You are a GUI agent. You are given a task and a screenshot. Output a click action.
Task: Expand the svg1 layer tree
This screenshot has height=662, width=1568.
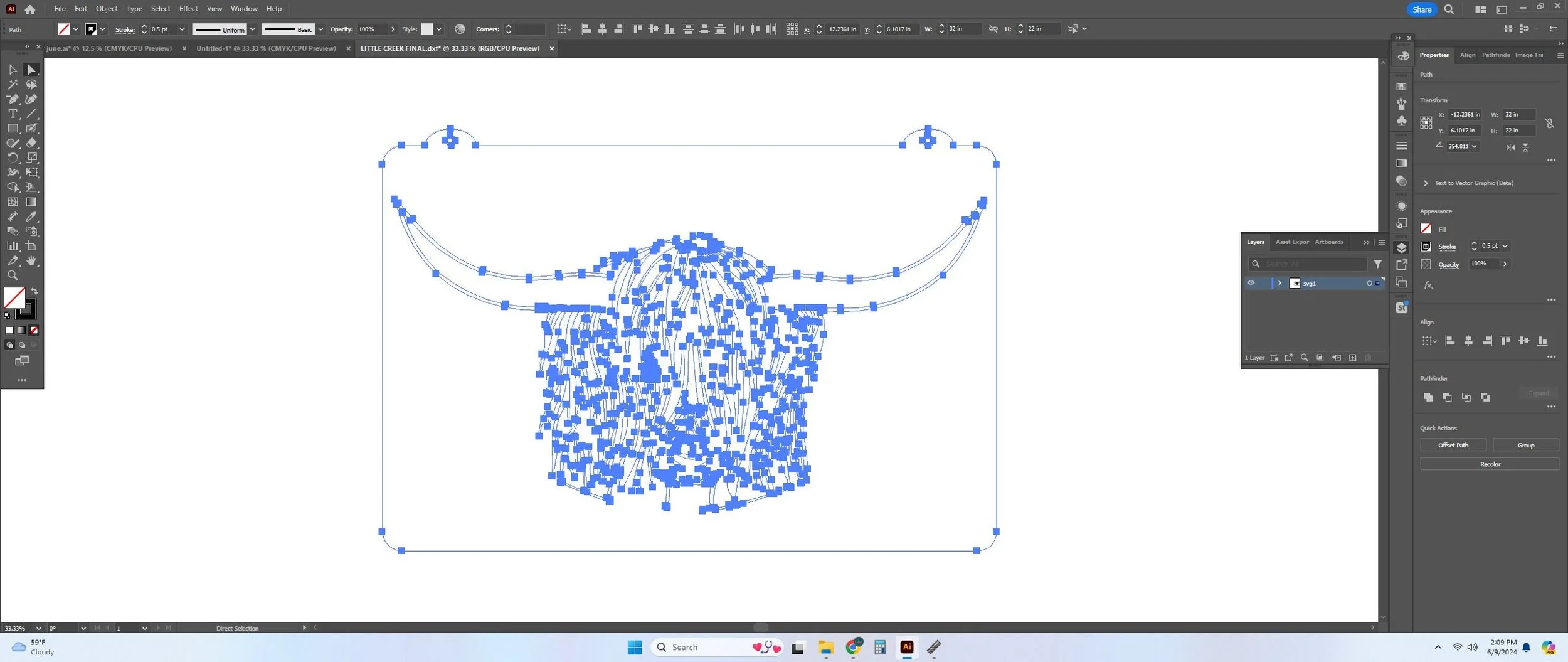[x=1279, y=283]
